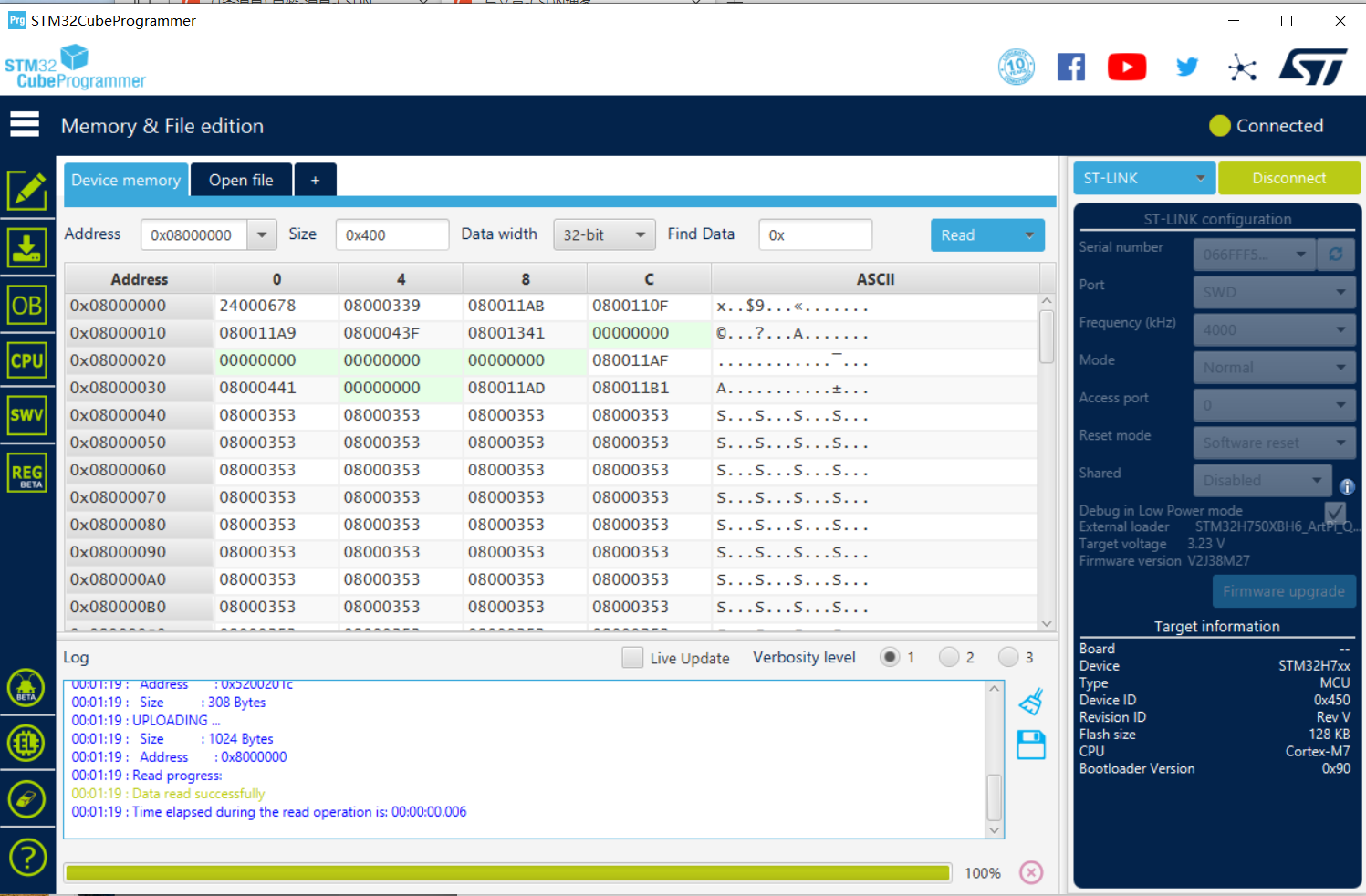Open the Reset mode Software reset dropdown

click(x=1275, y=443)
